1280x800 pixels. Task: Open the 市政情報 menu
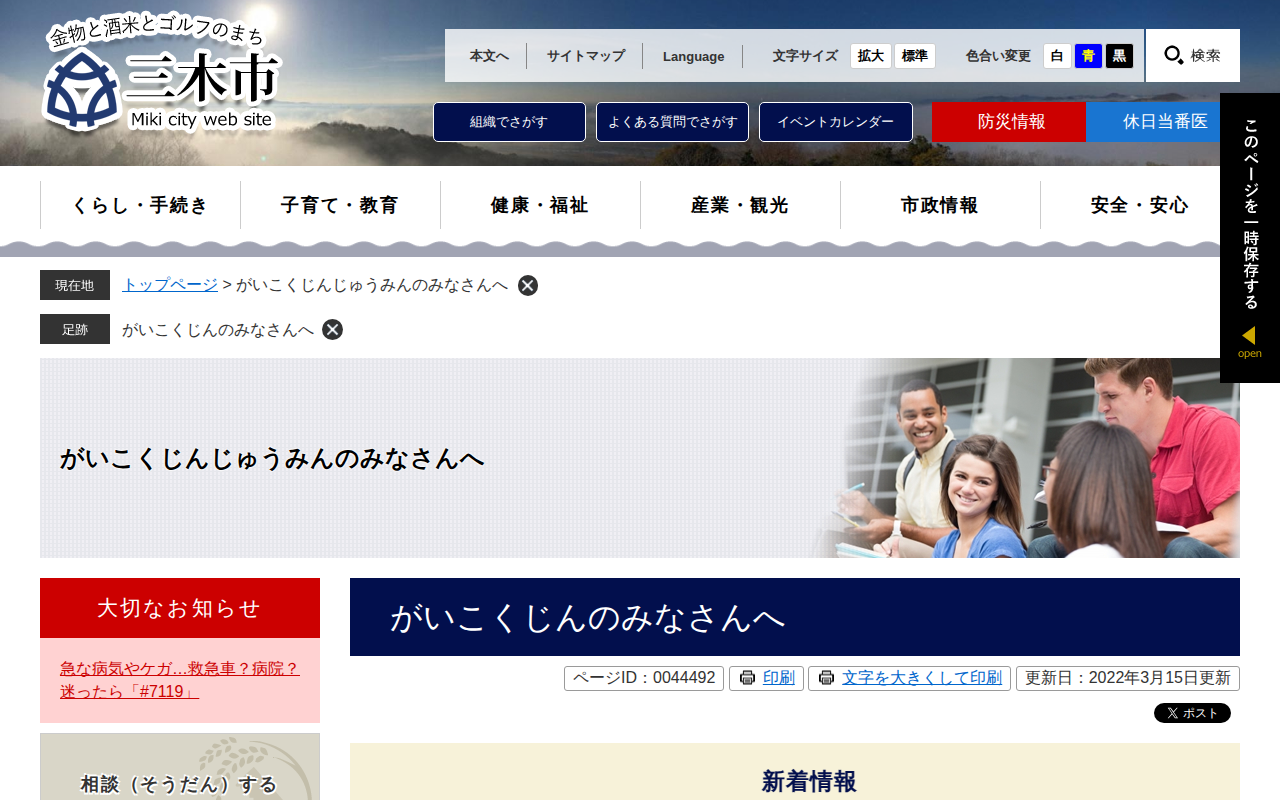(940, 205)
